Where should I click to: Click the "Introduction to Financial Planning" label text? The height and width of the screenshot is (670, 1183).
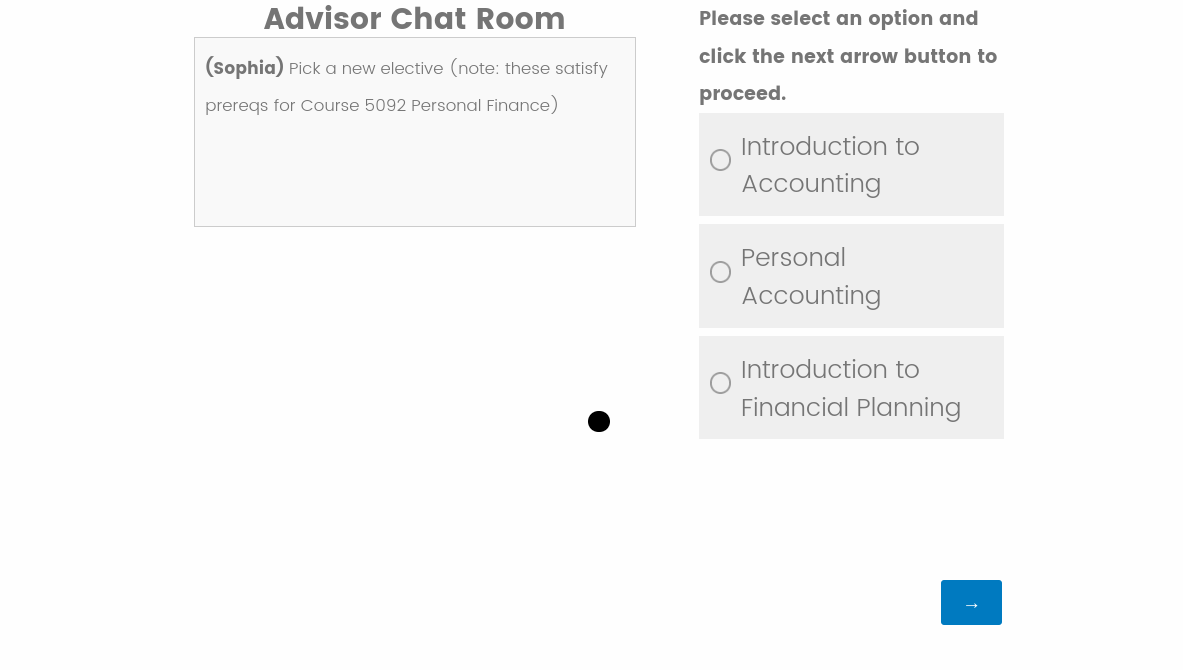[850, 388]
